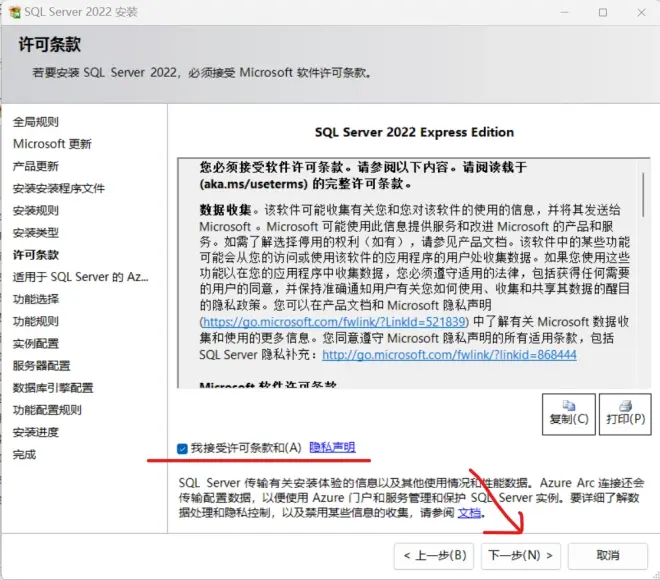Select the 安装类型 step
Viewport: 660px width, 580px height.
[x=36, y=233]
